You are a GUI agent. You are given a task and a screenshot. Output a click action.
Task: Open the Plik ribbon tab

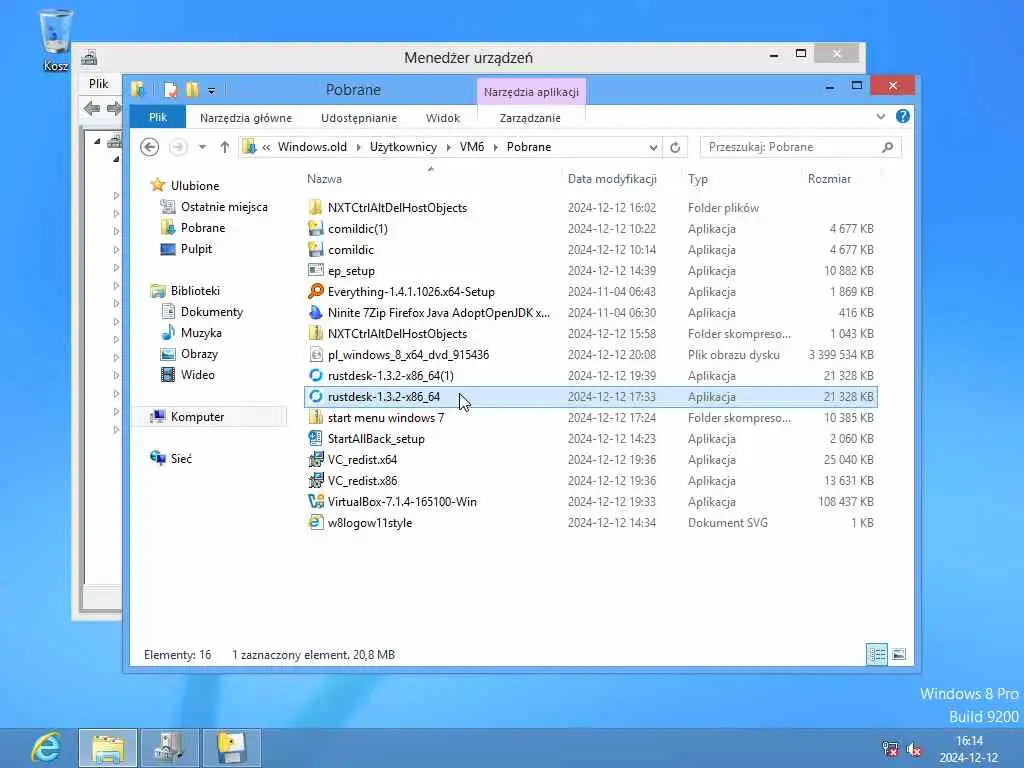(x=158, y=118)
